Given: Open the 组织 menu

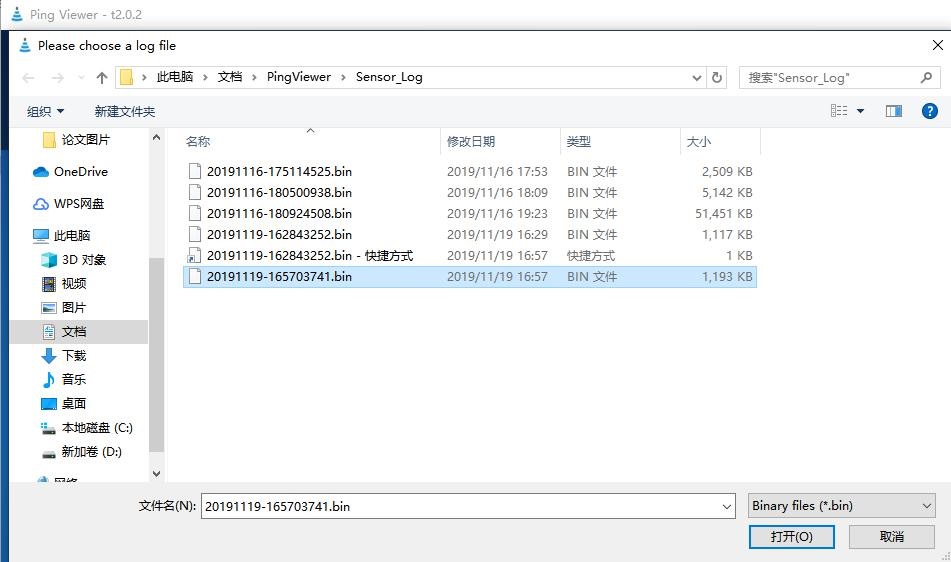Looking at the screenshot, I should [45, 111].
